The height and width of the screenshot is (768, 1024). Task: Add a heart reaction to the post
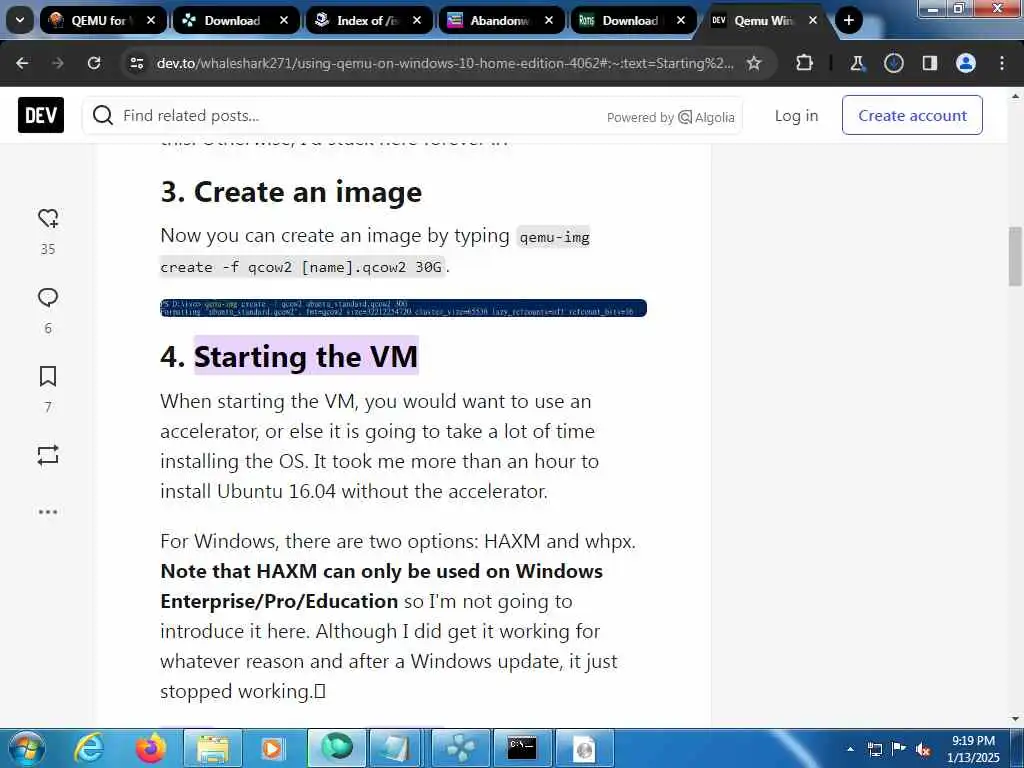[x=48, y=218]
